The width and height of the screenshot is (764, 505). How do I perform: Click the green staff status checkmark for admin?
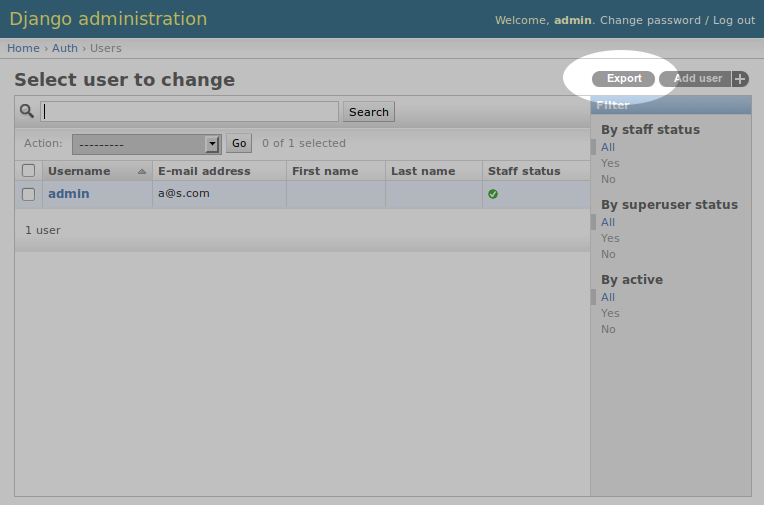click(x=493, y=194)
